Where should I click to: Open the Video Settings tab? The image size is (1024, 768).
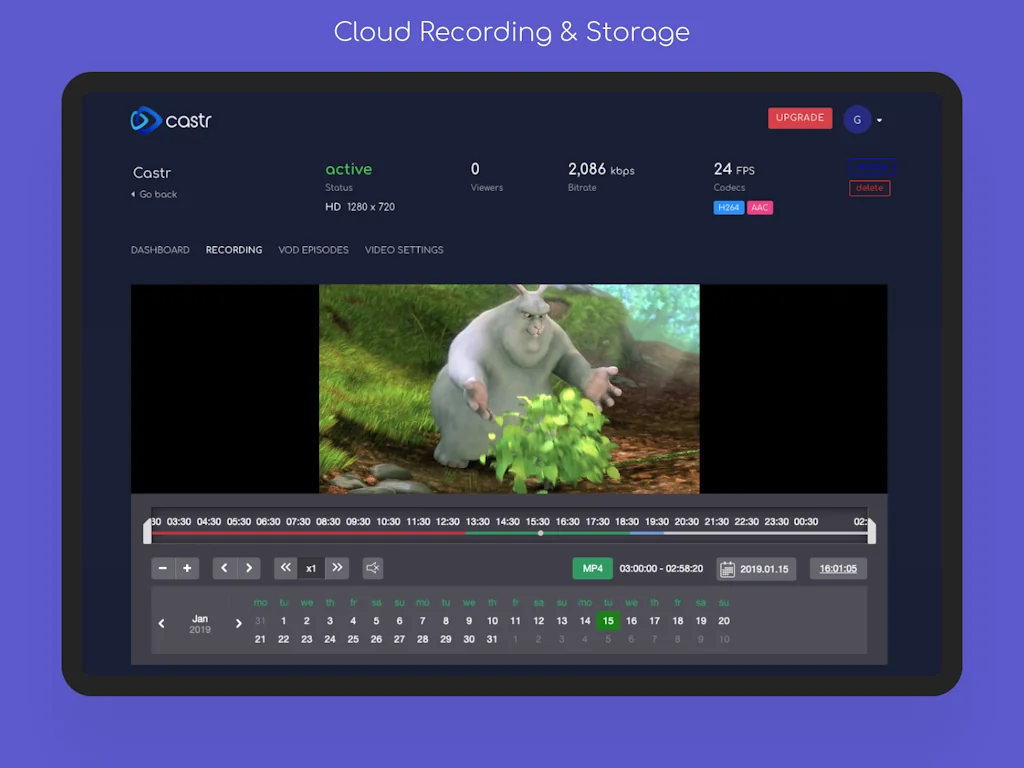[404, 250]
